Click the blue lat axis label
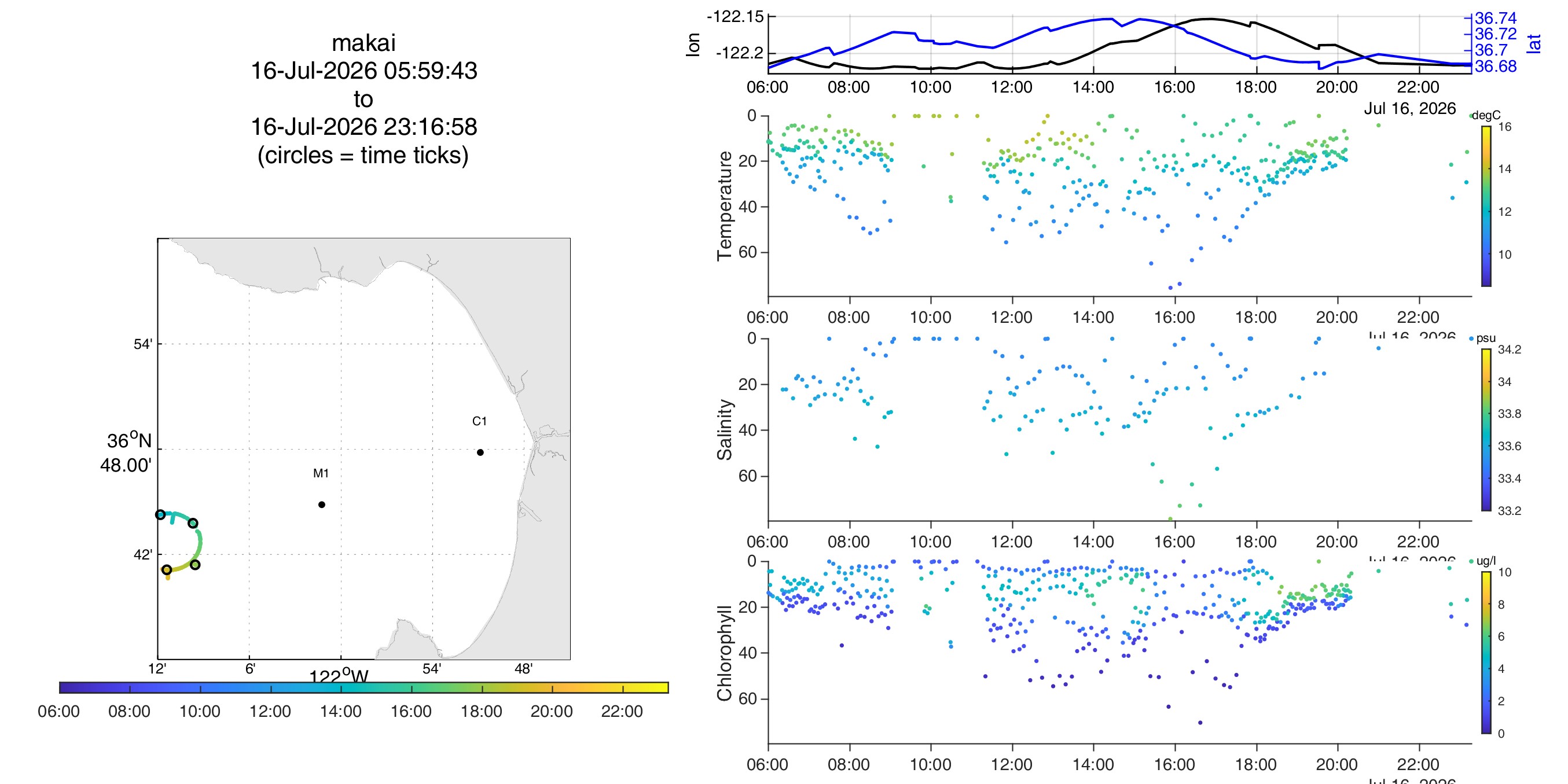Viewport: 1568px width, 784px height. tap(1534, 43)
